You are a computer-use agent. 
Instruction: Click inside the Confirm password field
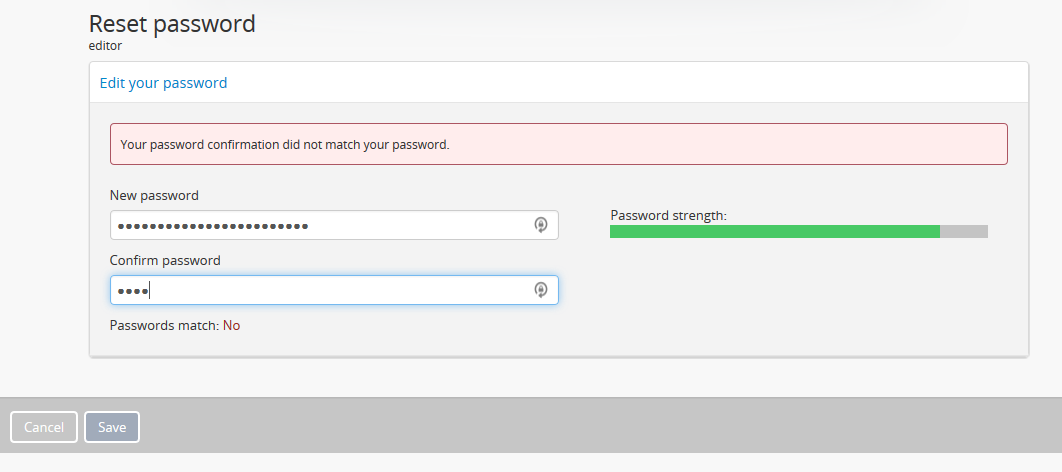[x=340, y=290]
